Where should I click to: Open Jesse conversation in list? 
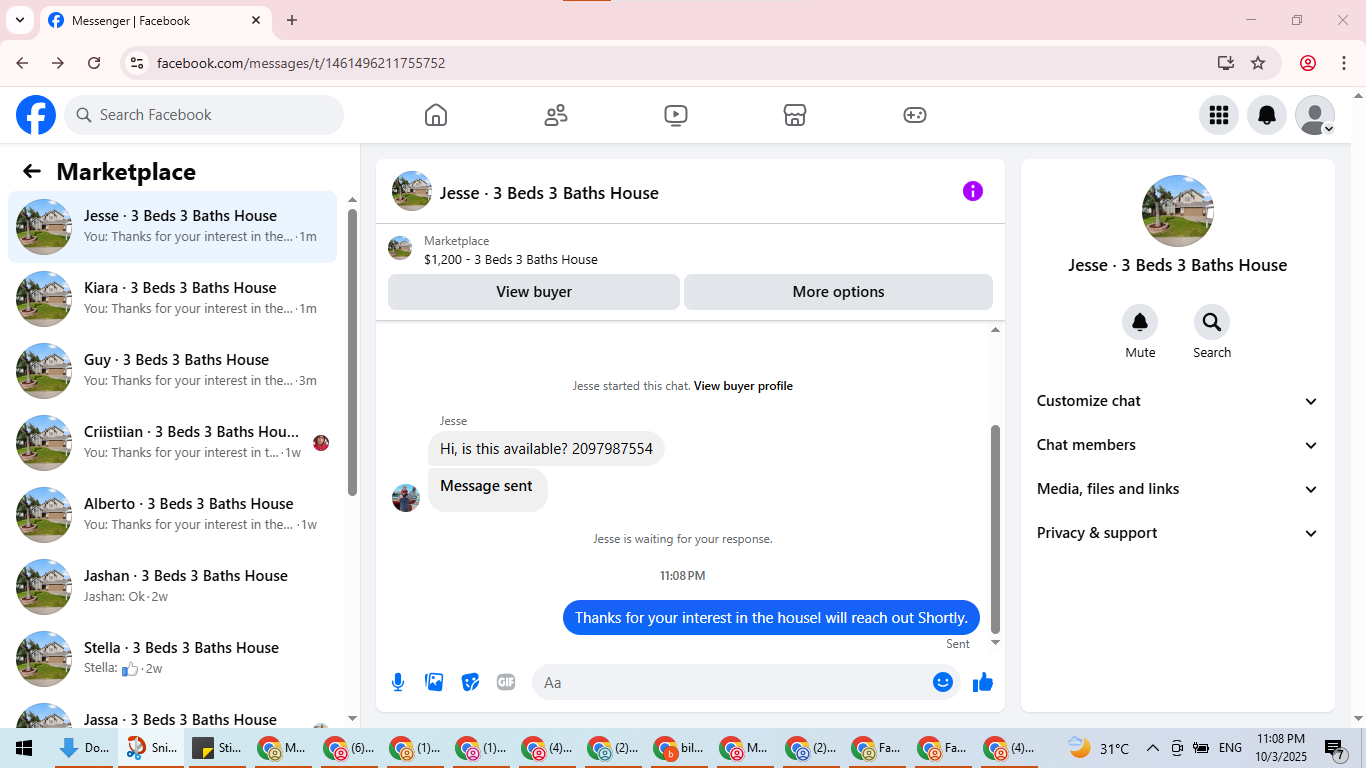click(x=173, y=227)
